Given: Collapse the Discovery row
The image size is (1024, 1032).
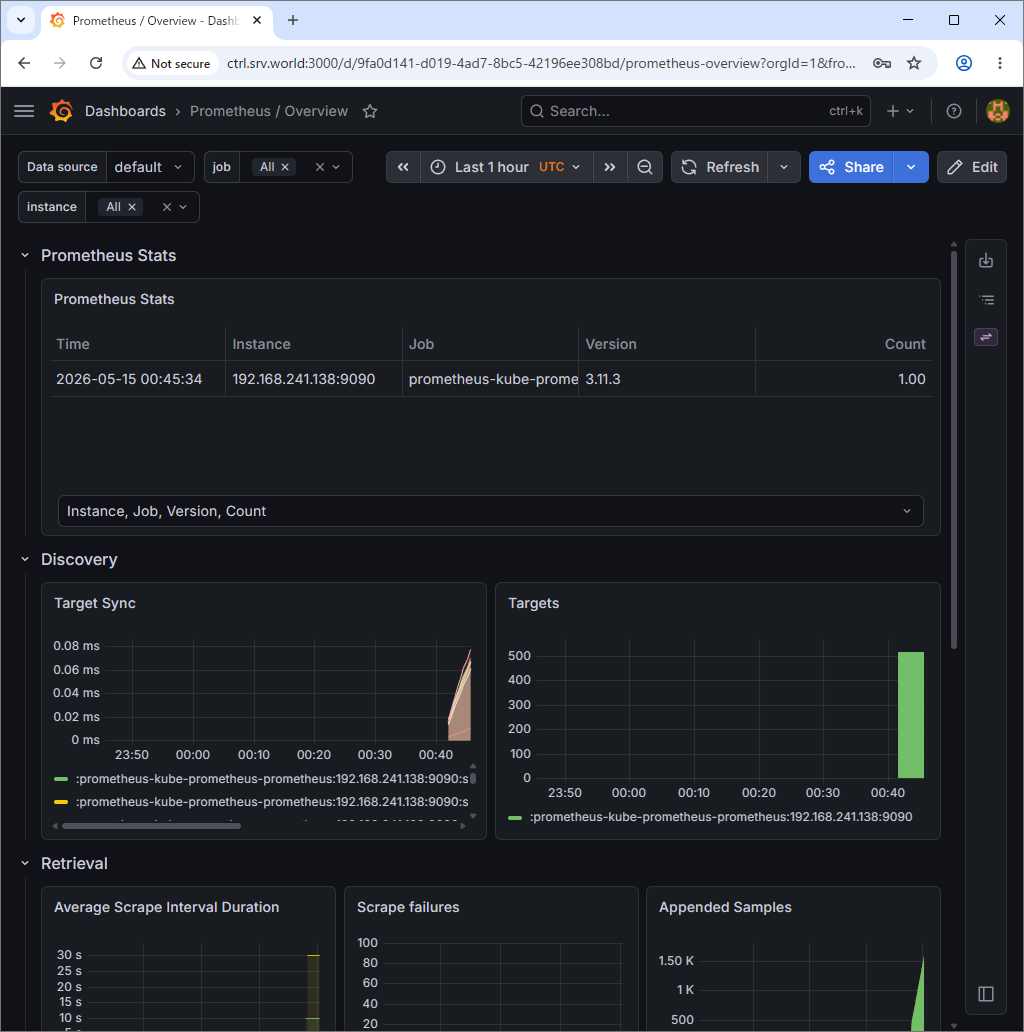Looking at the screenshot, I should pos(25,559).
